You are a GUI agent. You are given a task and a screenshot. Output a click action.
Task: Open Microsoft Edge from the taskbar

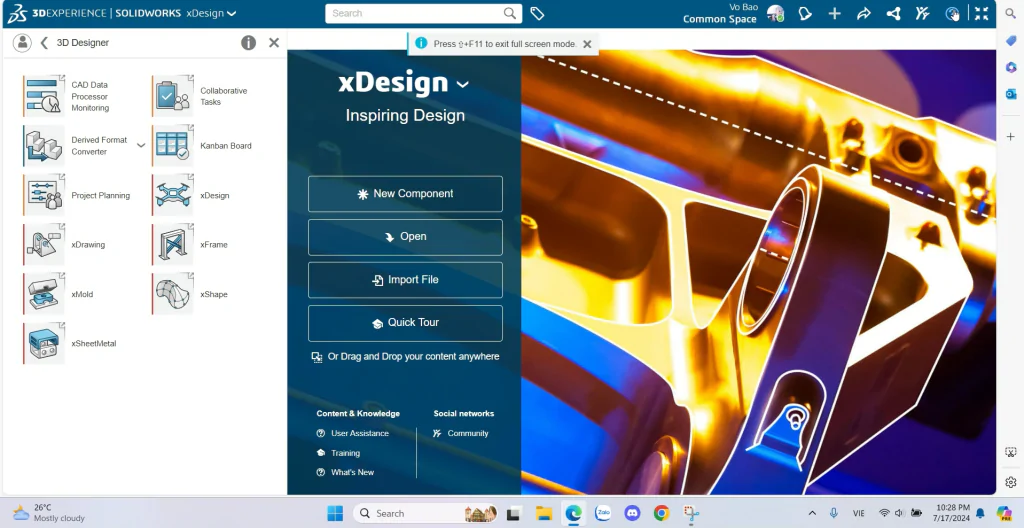573,514
